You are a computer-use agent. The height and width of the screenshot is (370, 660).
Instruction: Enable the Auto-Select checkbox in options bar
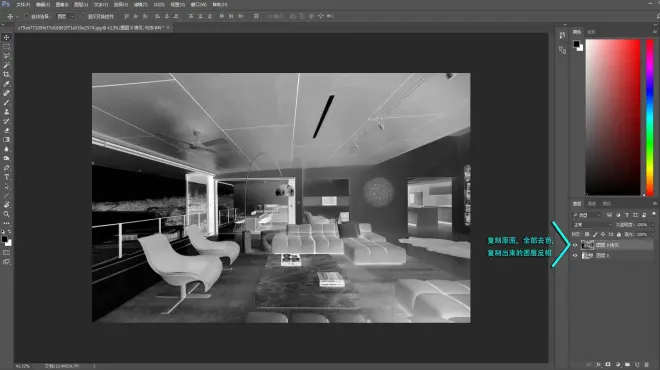[27, 16]
